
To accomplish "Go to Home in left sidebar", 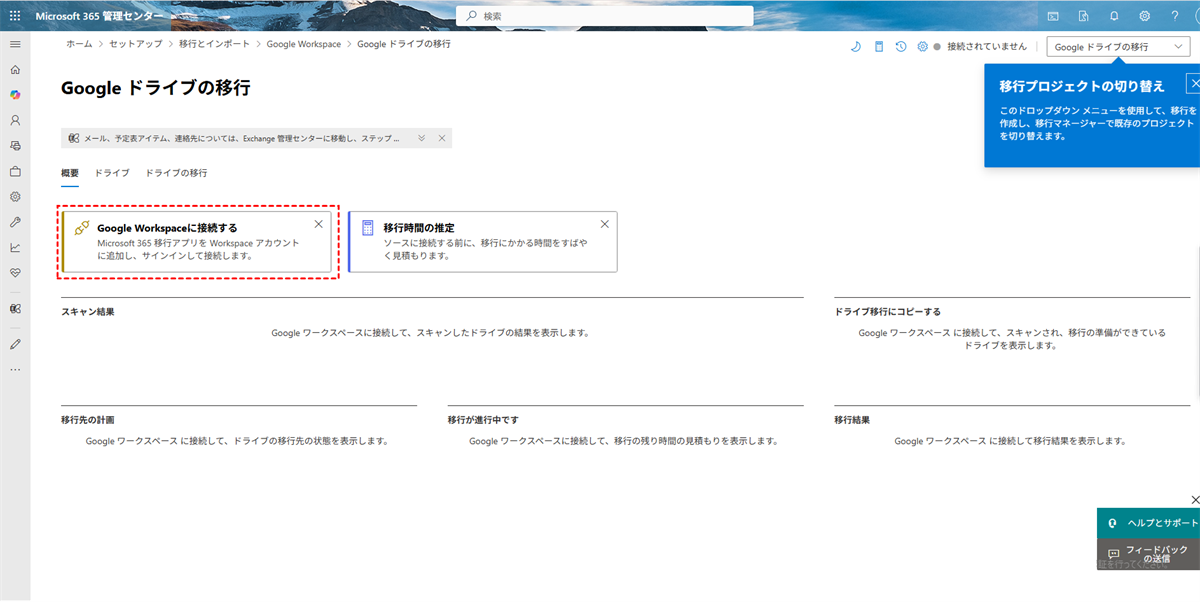I will (15, 70).
